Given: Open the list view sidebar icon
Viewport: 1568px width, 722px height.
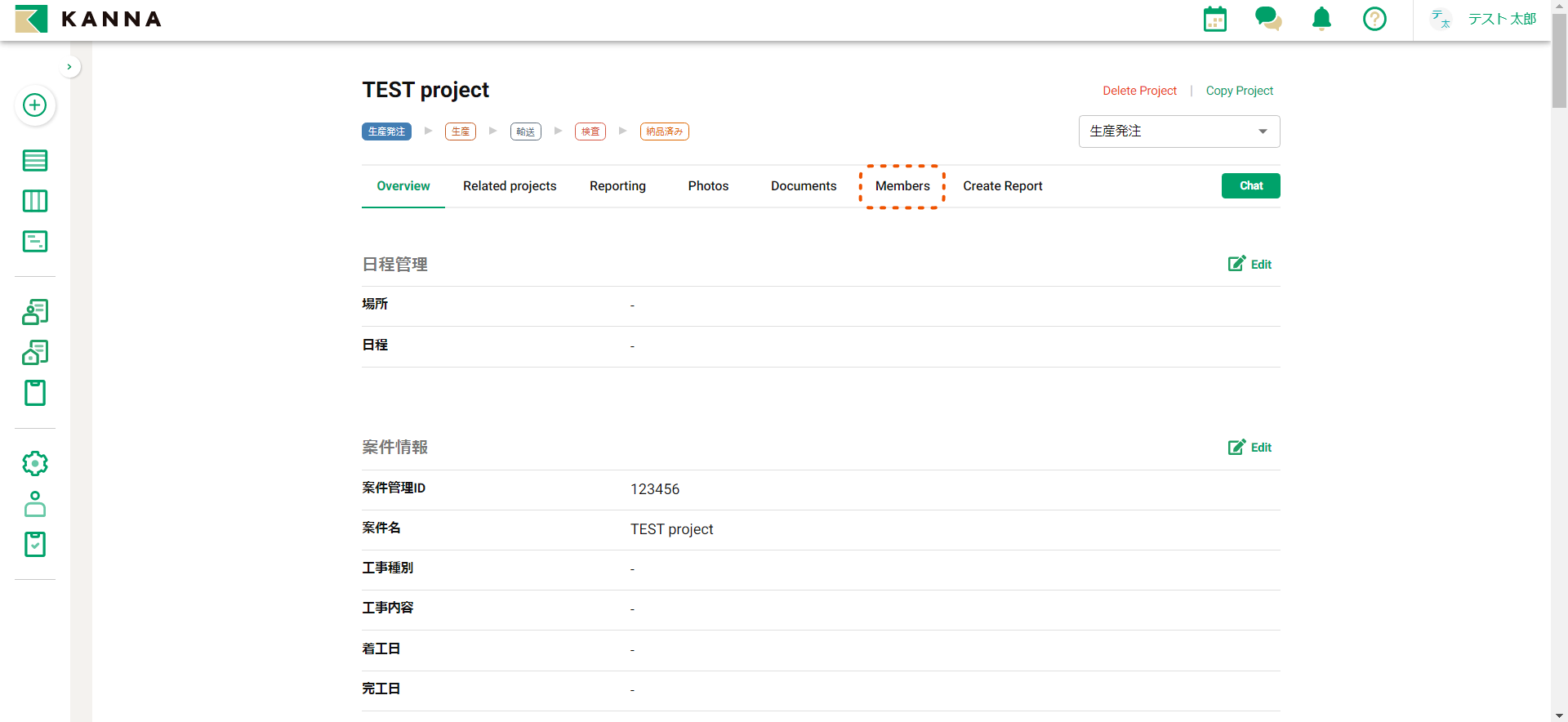Looking at the screenshot, I should tap(34, 160).
